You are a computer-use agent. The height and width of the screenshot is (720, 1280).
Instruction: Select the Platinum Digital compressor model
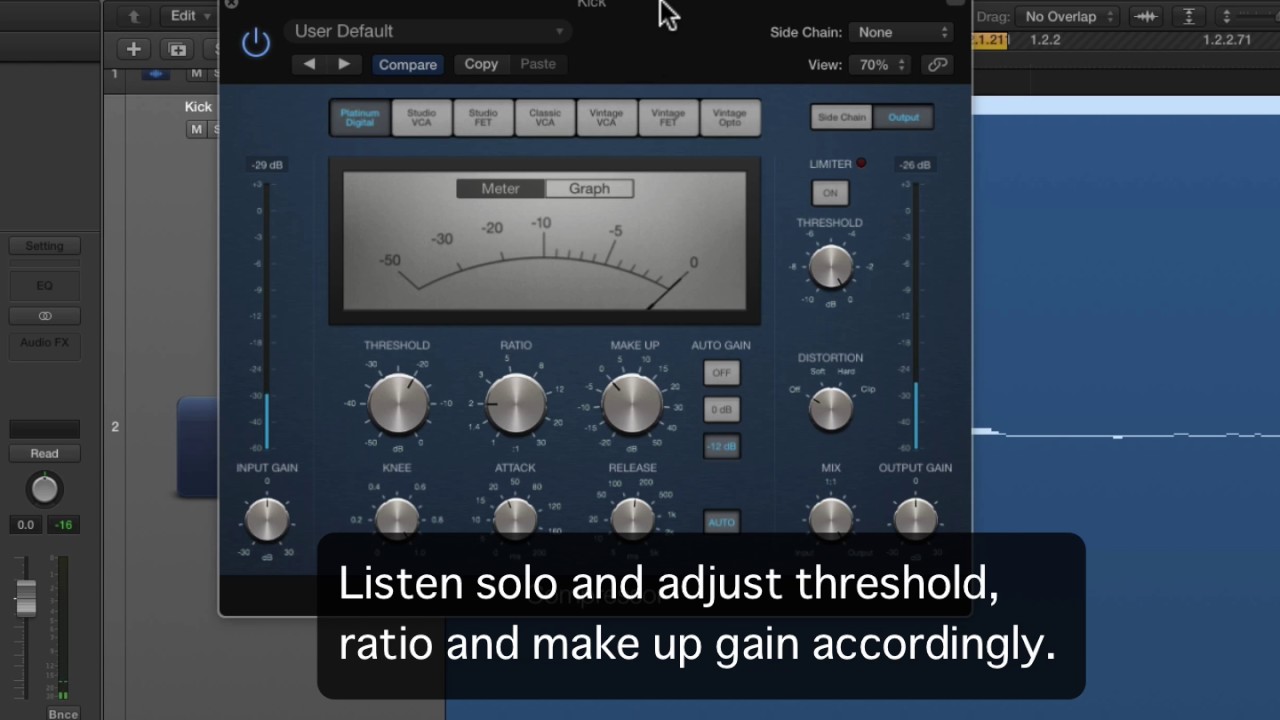360,118
